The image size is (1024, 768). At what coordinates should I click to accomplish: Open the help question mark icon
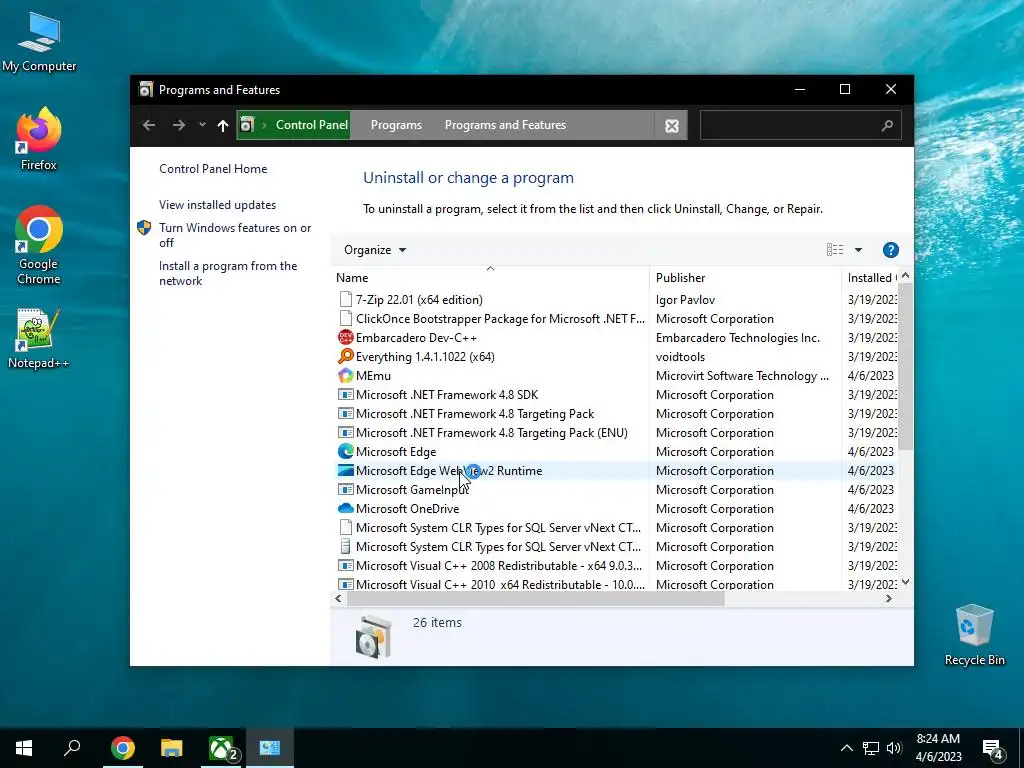click(x=890, y=250)
